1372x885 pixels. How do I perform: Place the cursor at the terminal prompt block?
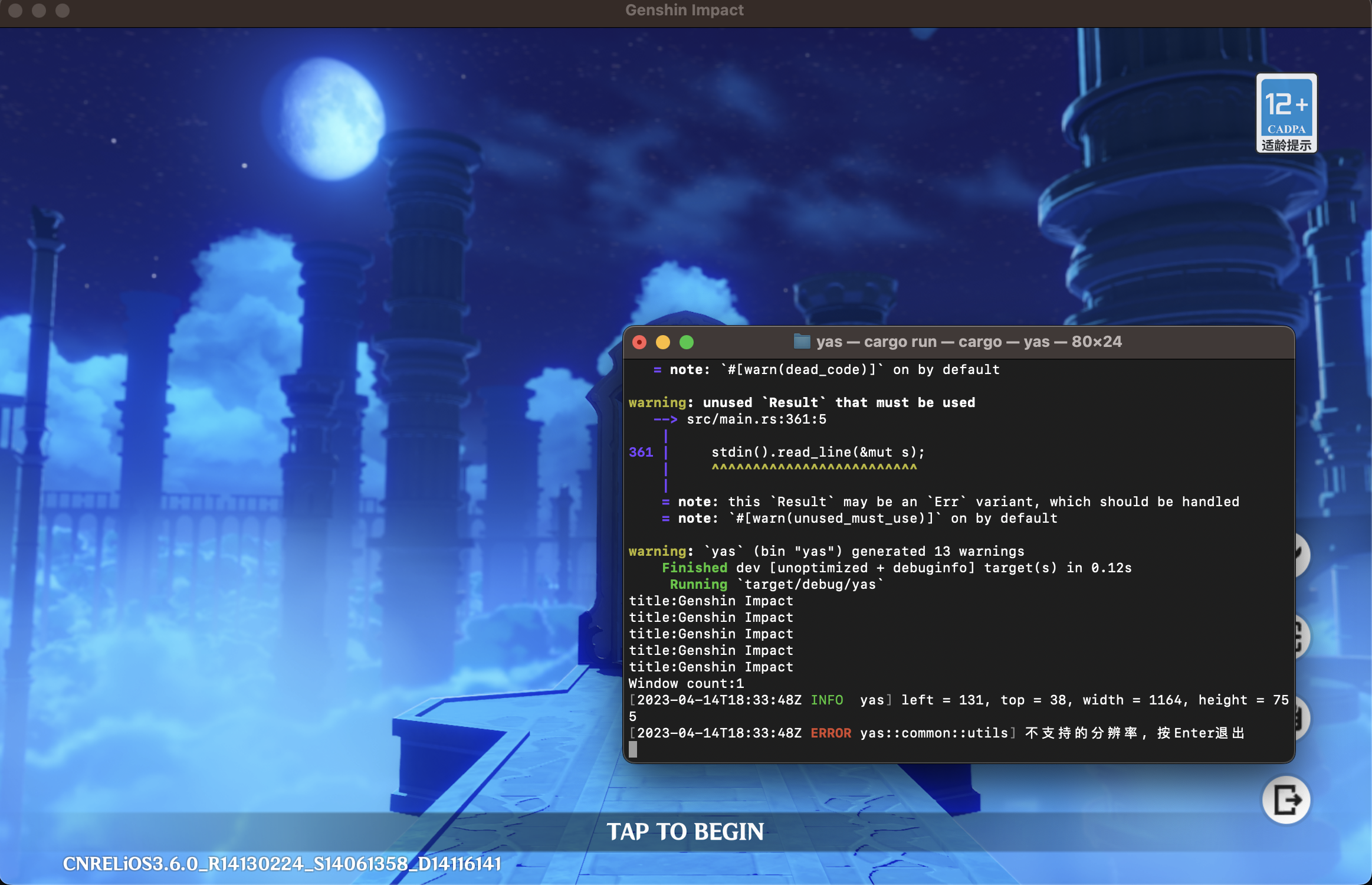pyautogui.click(x=633, y=749)
